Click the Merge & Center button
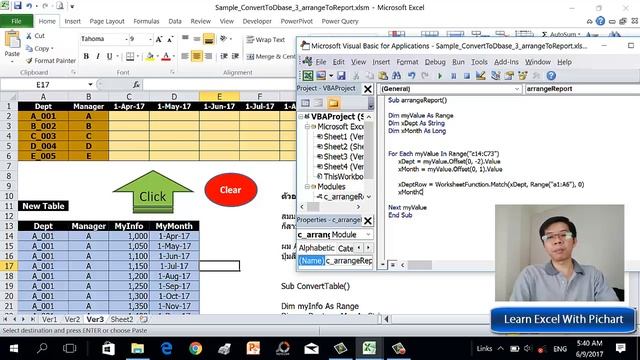 click(x=271, y=56)
